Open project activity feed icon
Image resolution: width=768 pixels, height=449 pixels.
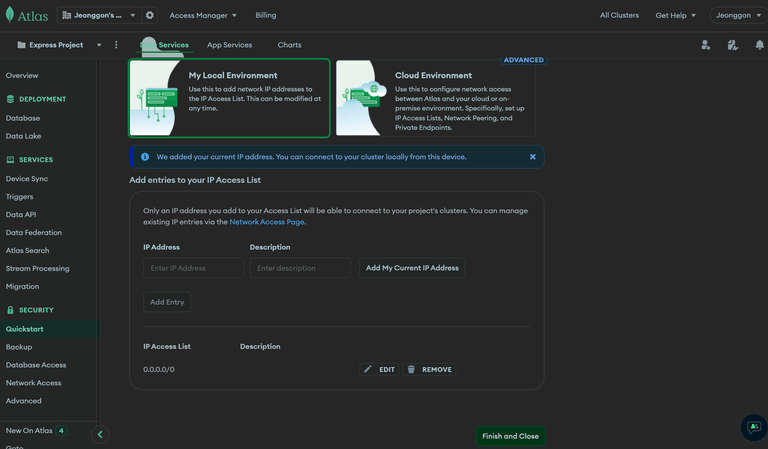pyautogui.click(x=732, y=45)
